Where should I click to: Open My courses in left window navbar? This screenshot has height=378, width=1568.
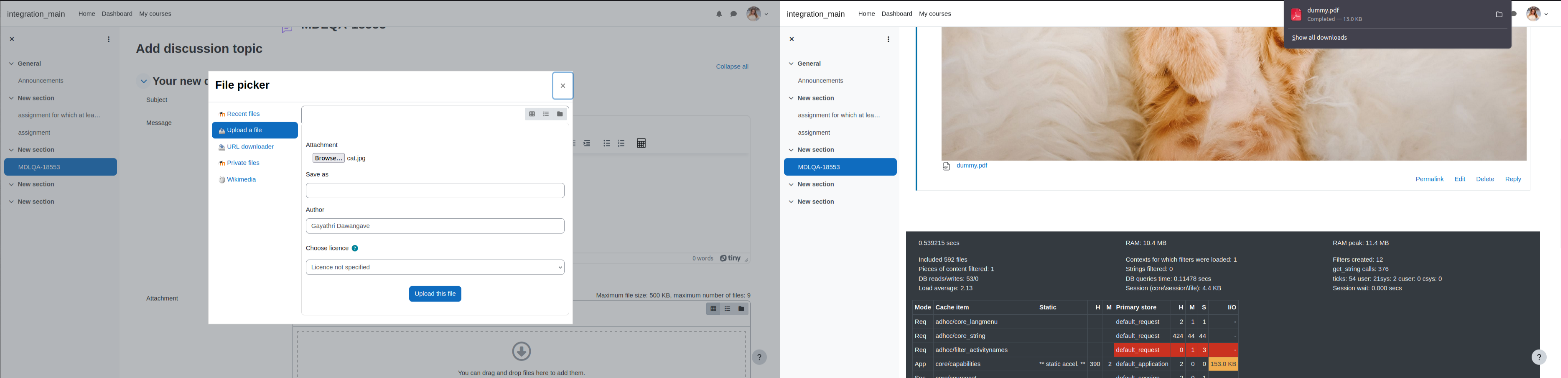point(155,14)
